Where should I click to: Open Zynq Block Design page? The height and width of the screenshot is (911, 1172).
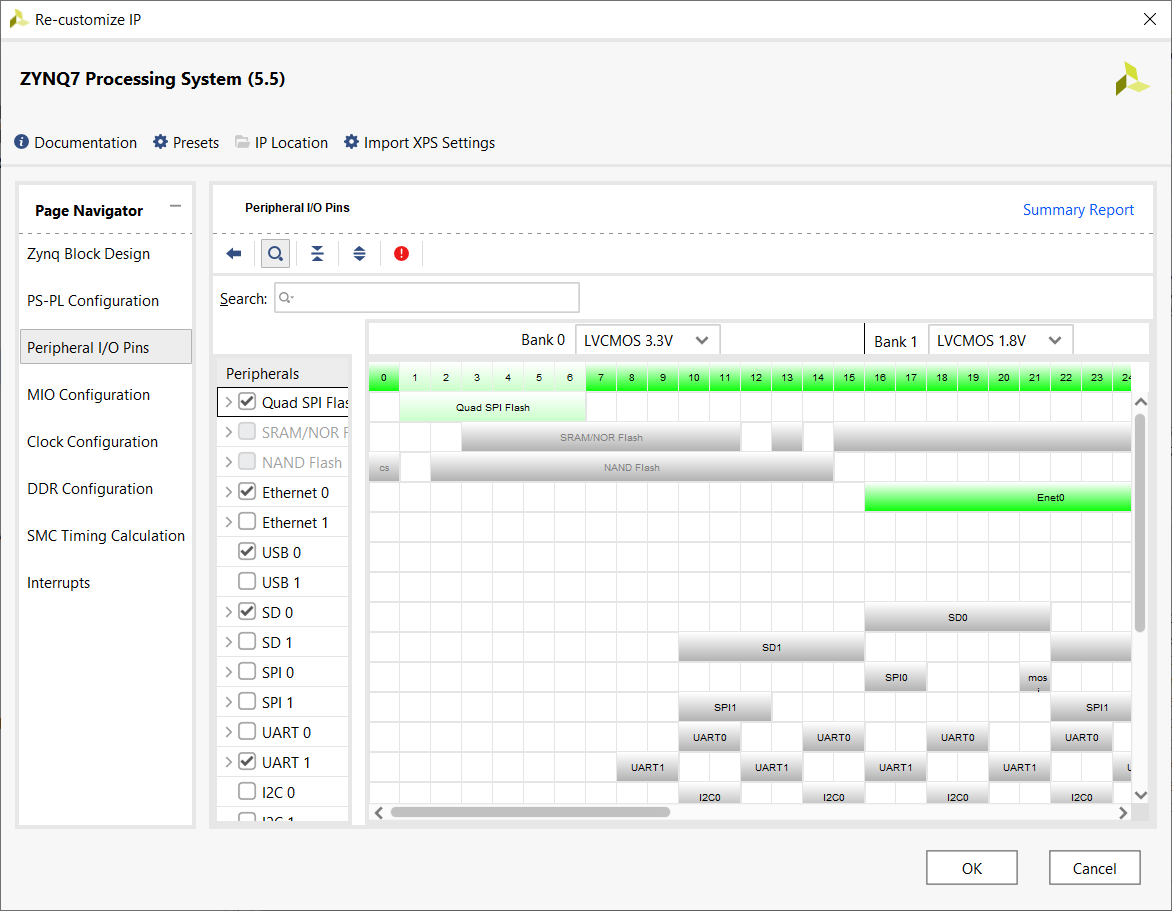click(x=88, y=254)
